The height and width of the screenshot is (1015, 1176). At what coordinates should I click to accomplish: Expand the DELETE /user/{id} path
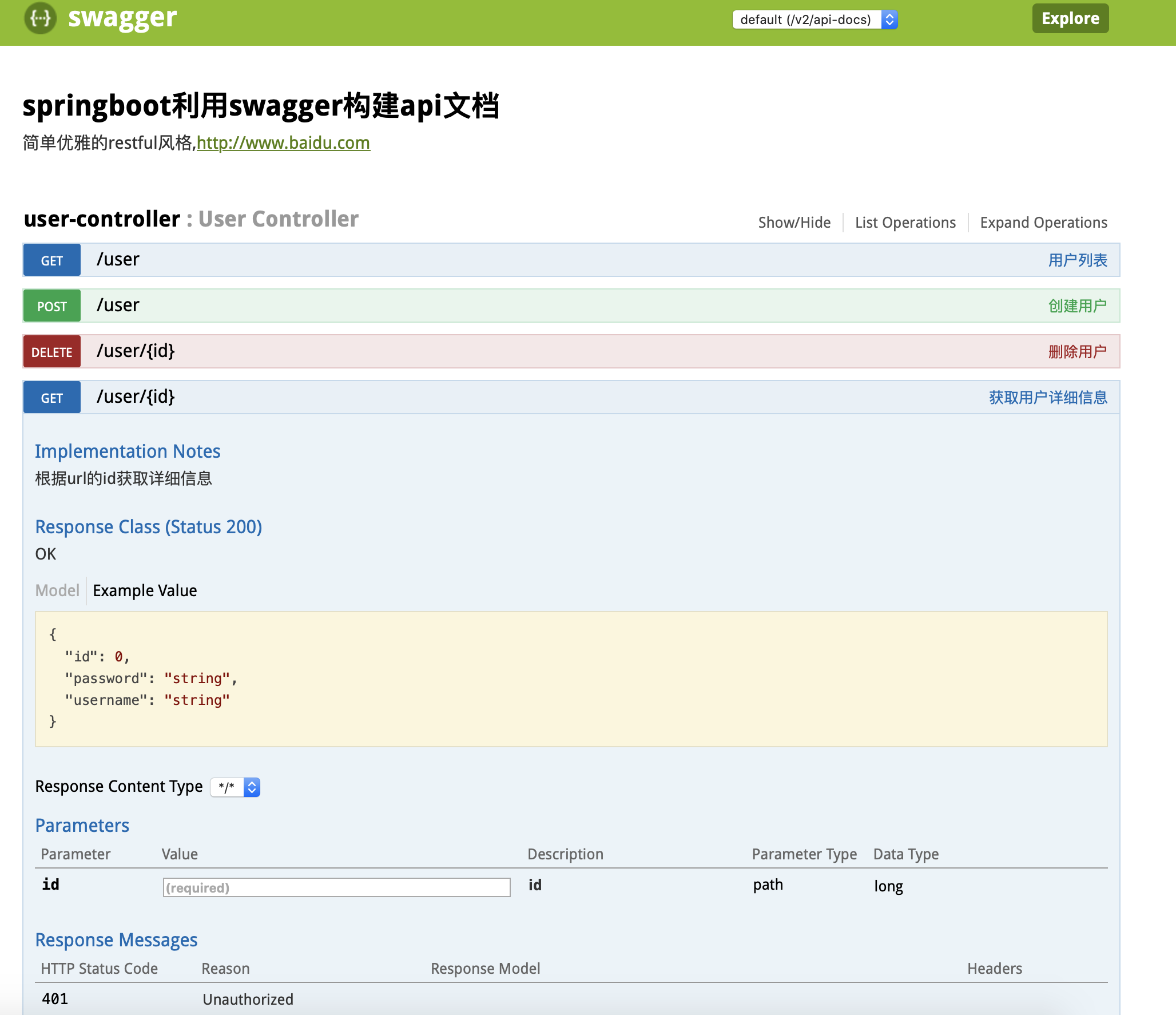pyautogui.click(x=136, y=351)
